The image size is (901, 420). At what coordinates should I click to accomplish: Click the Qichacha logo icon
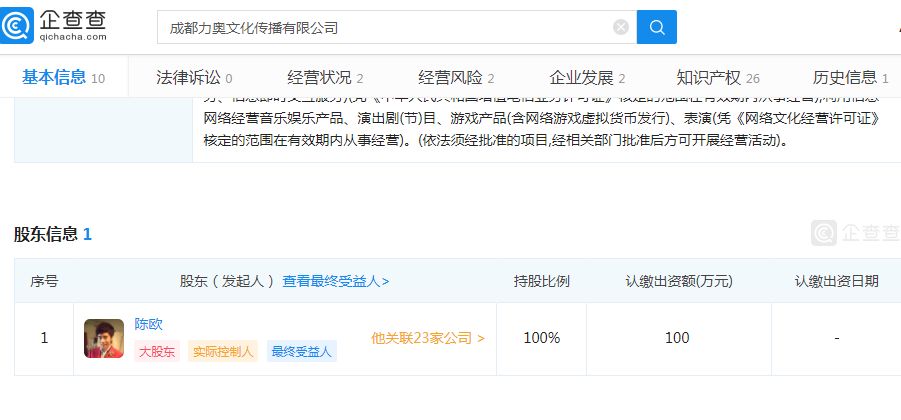[x=17, y=26]
